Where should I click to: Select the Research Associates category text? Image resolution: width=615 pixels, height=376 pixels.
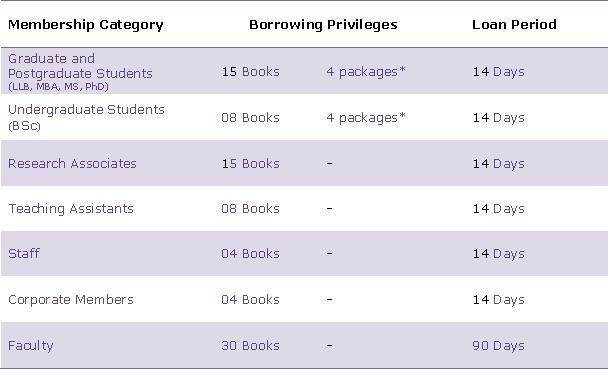click(x=72, y=163)
